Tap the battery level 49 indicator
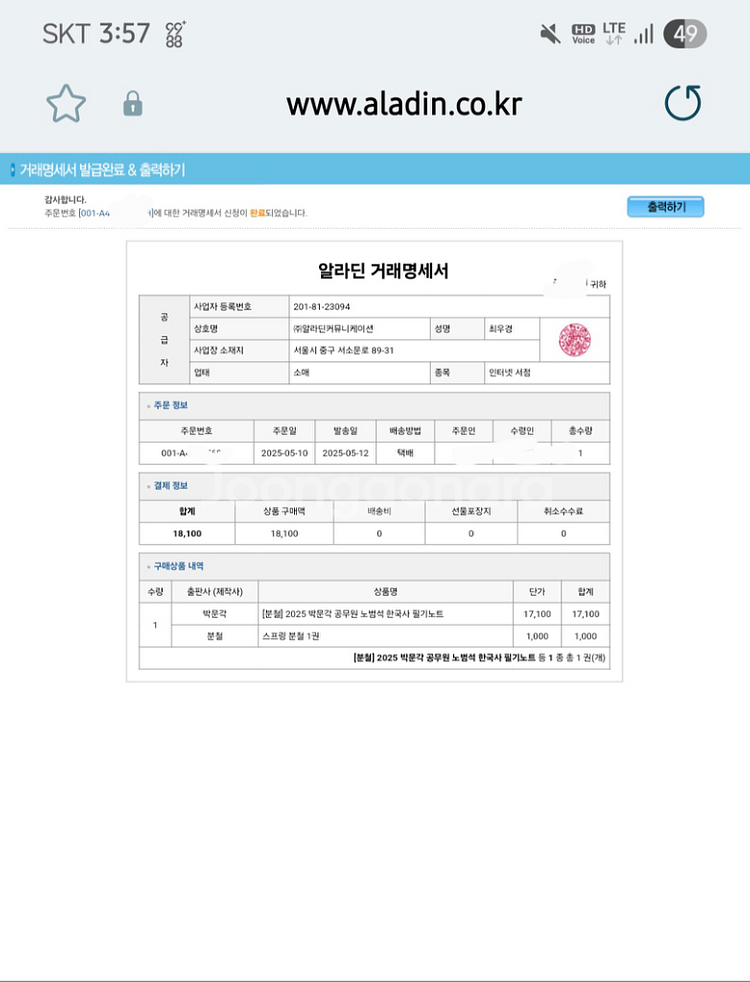This screenshot has width=750, height=982. coord(685,34)
